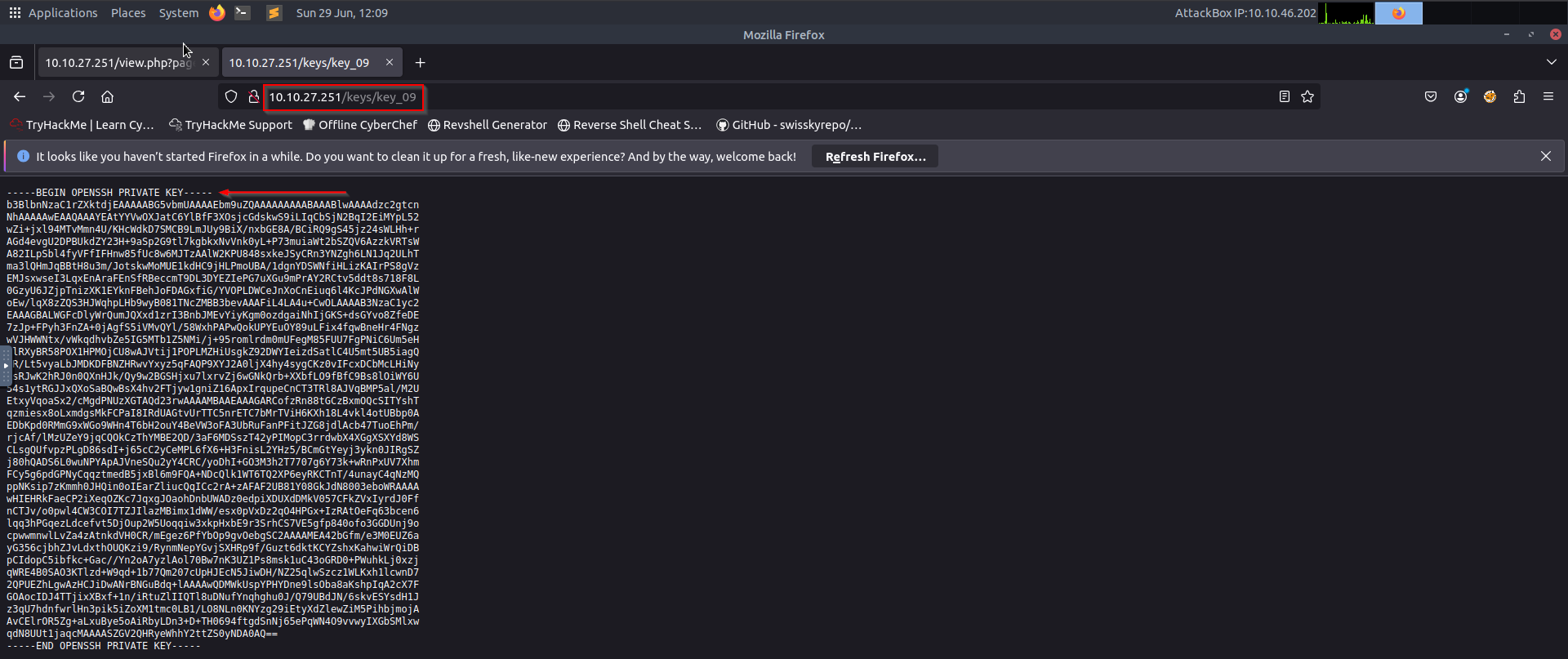Switch to the view.php tab

118,63
